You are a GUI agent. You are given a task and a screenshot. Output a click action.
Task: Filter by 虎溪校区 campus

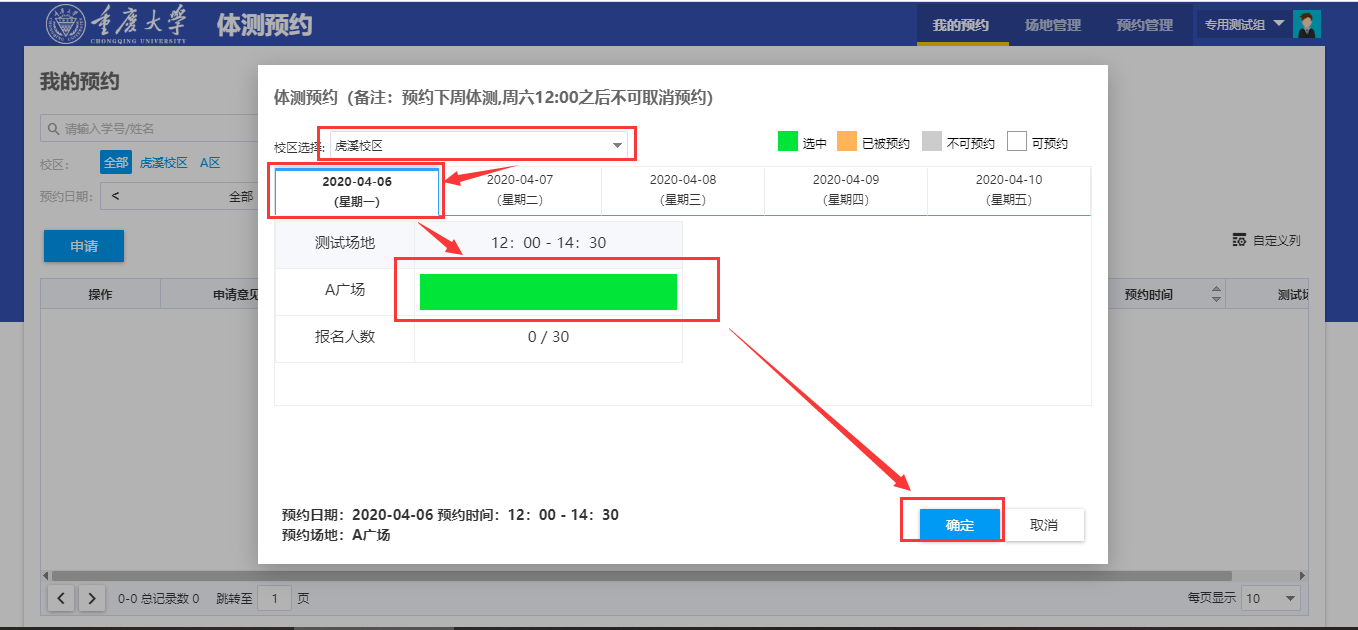coord(163,162)
